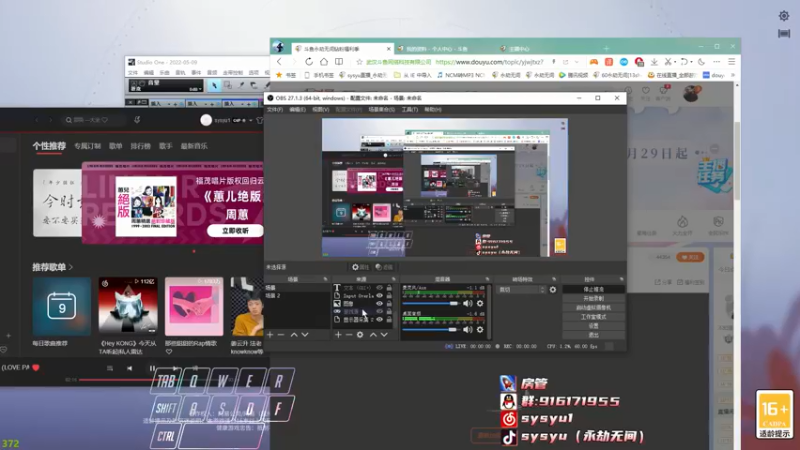Click listen-to-identify mic icon in music player
Image resolution: width=800 pixels, height=450 pixels.
point(137,120)
